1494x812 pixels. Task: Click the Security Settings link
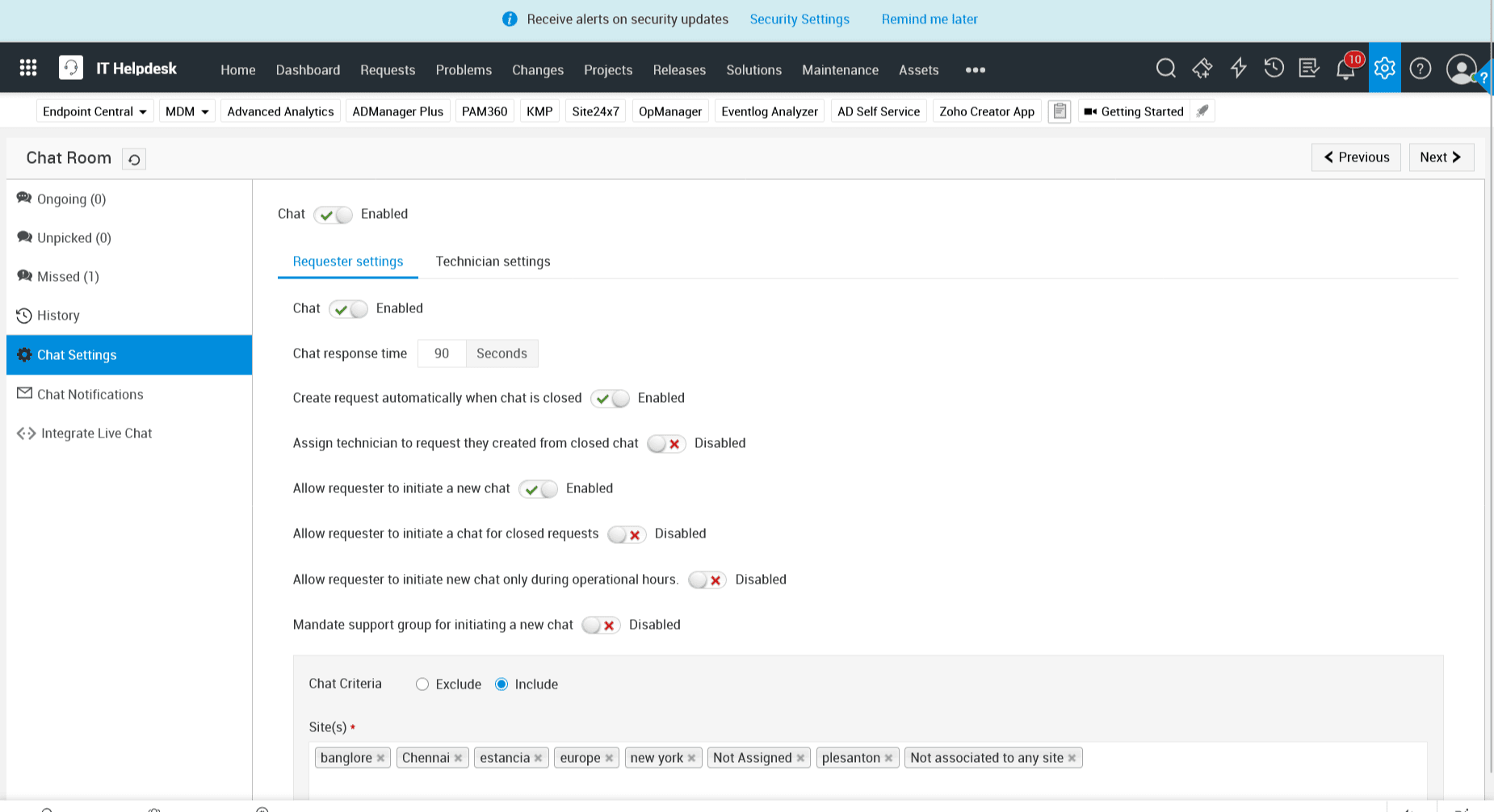(799, 19)
